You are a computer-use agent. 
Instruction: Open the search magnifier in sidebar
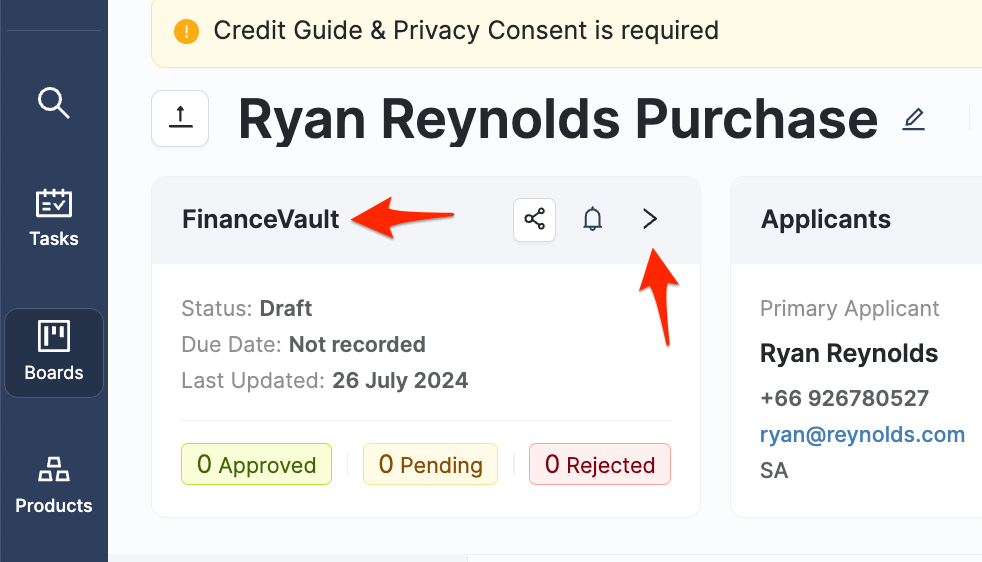coord(53,101)
